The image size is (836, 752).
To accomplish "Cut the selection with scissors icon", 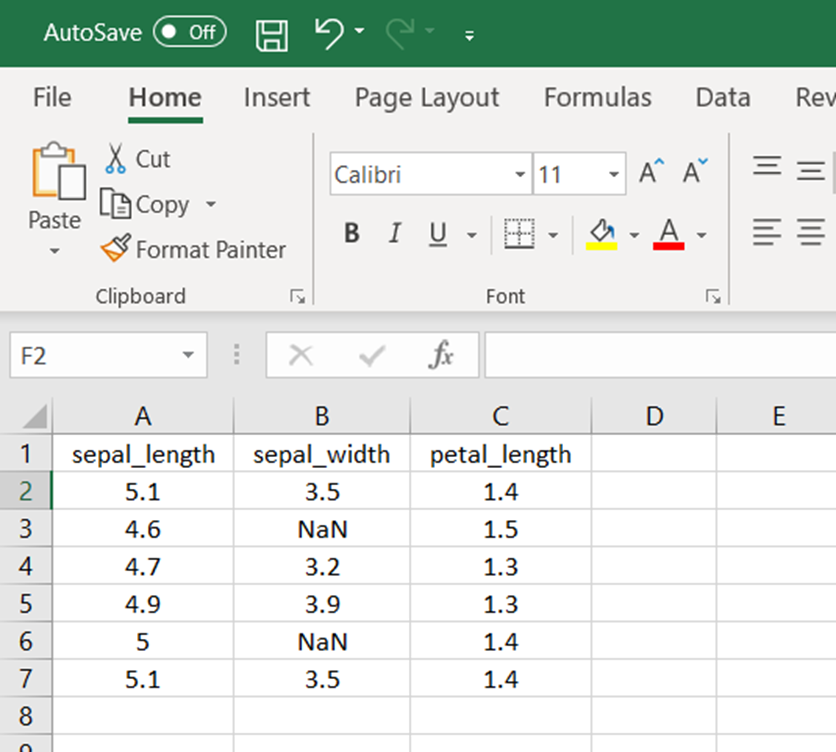I will pyautogui.click(x=115, y=158).
